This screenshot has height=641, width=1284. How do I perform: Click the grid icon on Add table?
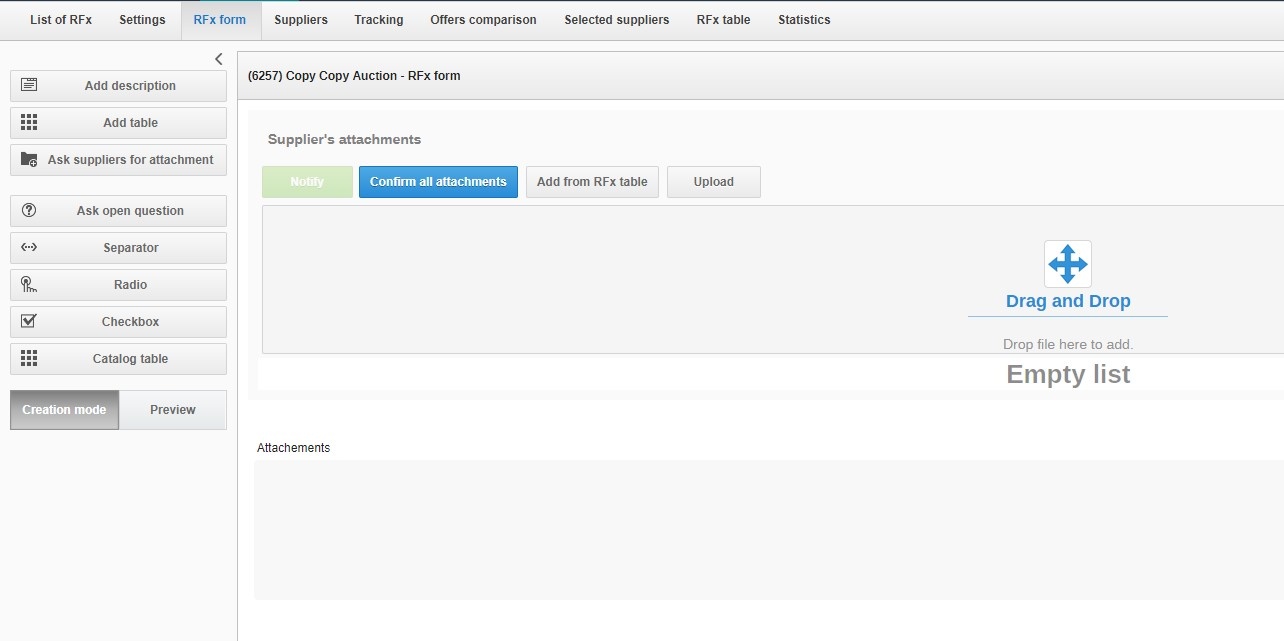click(29, 123)
